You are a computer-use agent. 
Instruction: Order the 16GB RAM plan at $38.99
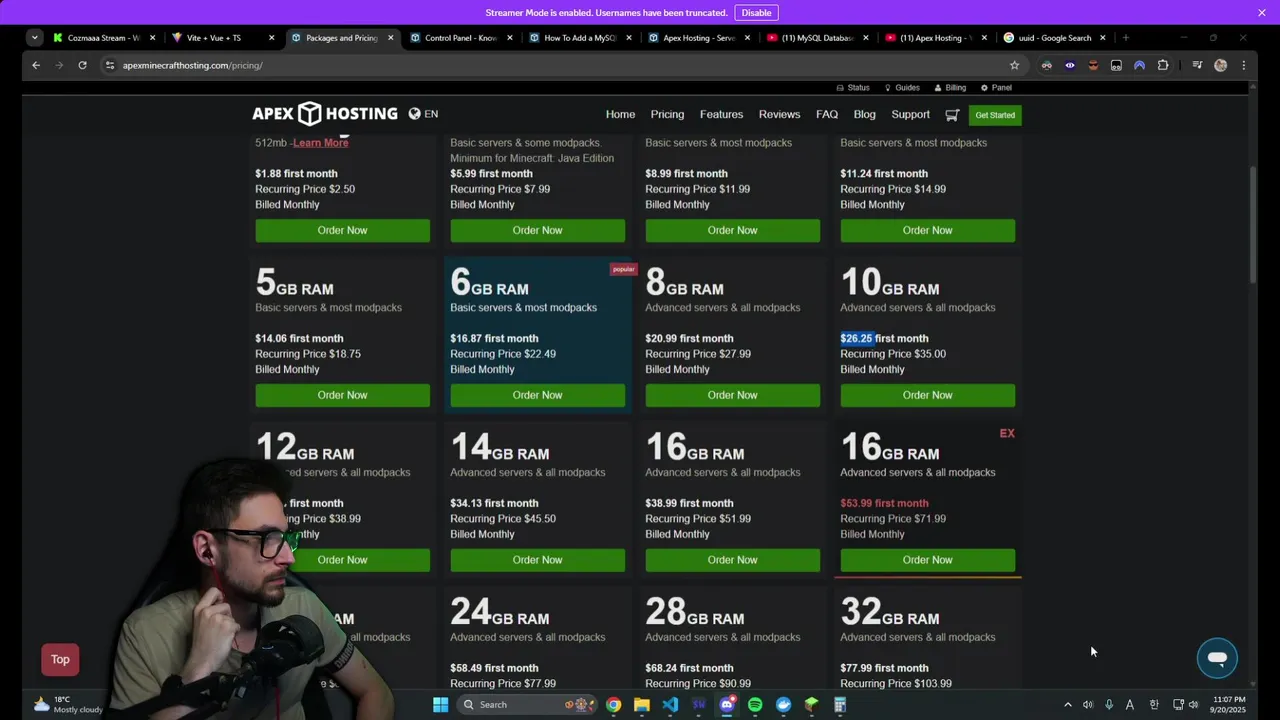pos(733,560)
